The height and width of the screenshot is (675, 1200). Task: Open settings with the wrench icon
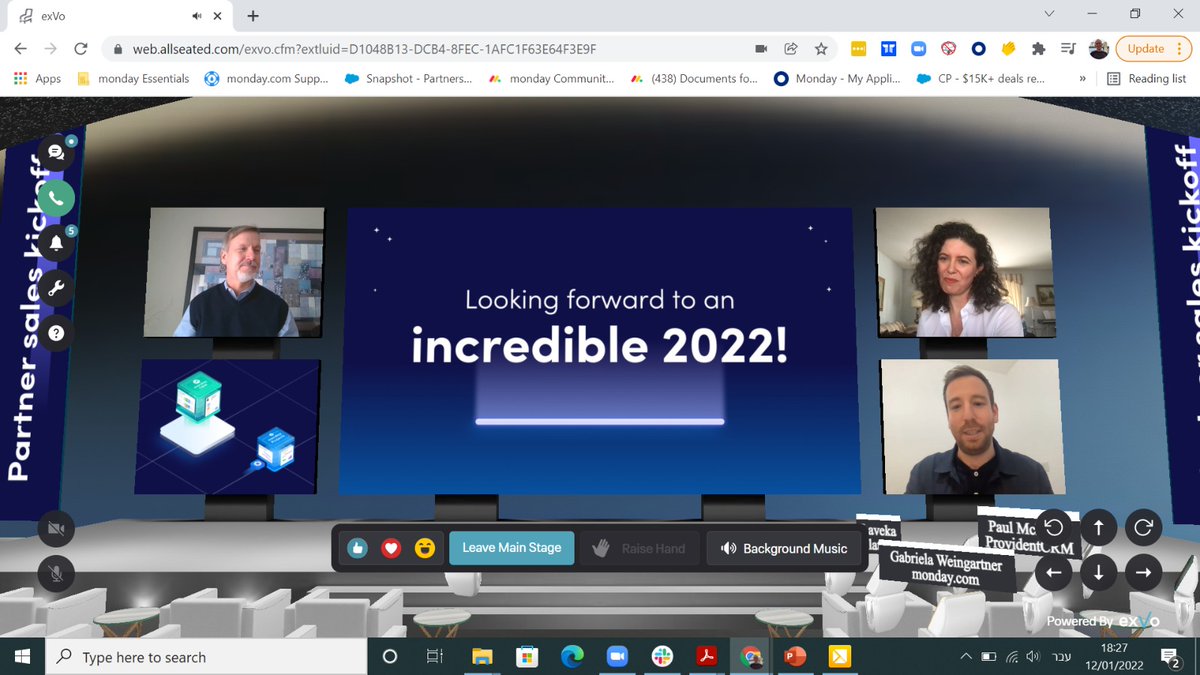57,288
